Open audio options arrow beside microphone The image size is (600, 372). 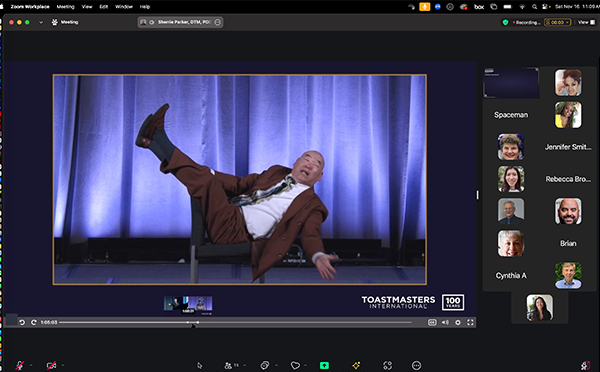31,365
